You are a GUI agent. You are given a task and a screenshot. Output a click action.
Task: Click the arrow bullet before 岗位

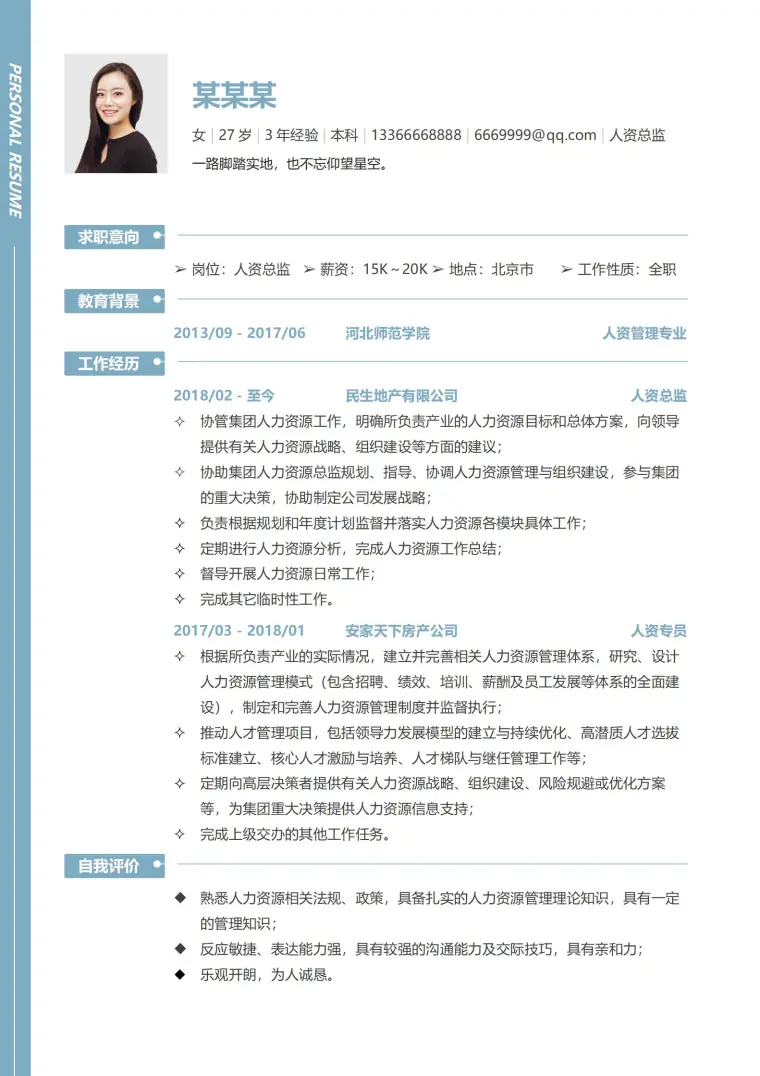click(180, 270)
